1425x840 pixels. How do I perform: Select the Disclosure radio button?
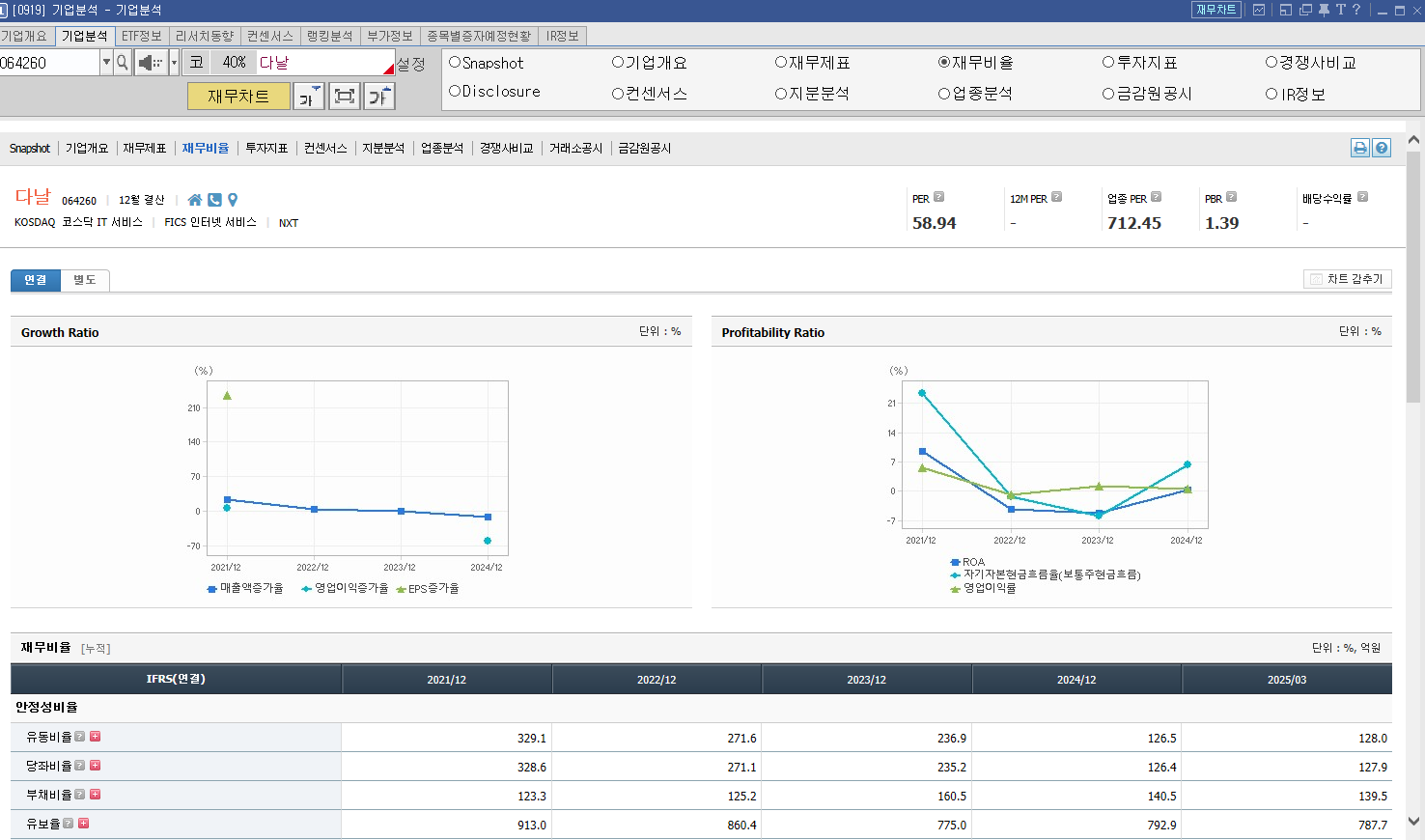point(455,92)
